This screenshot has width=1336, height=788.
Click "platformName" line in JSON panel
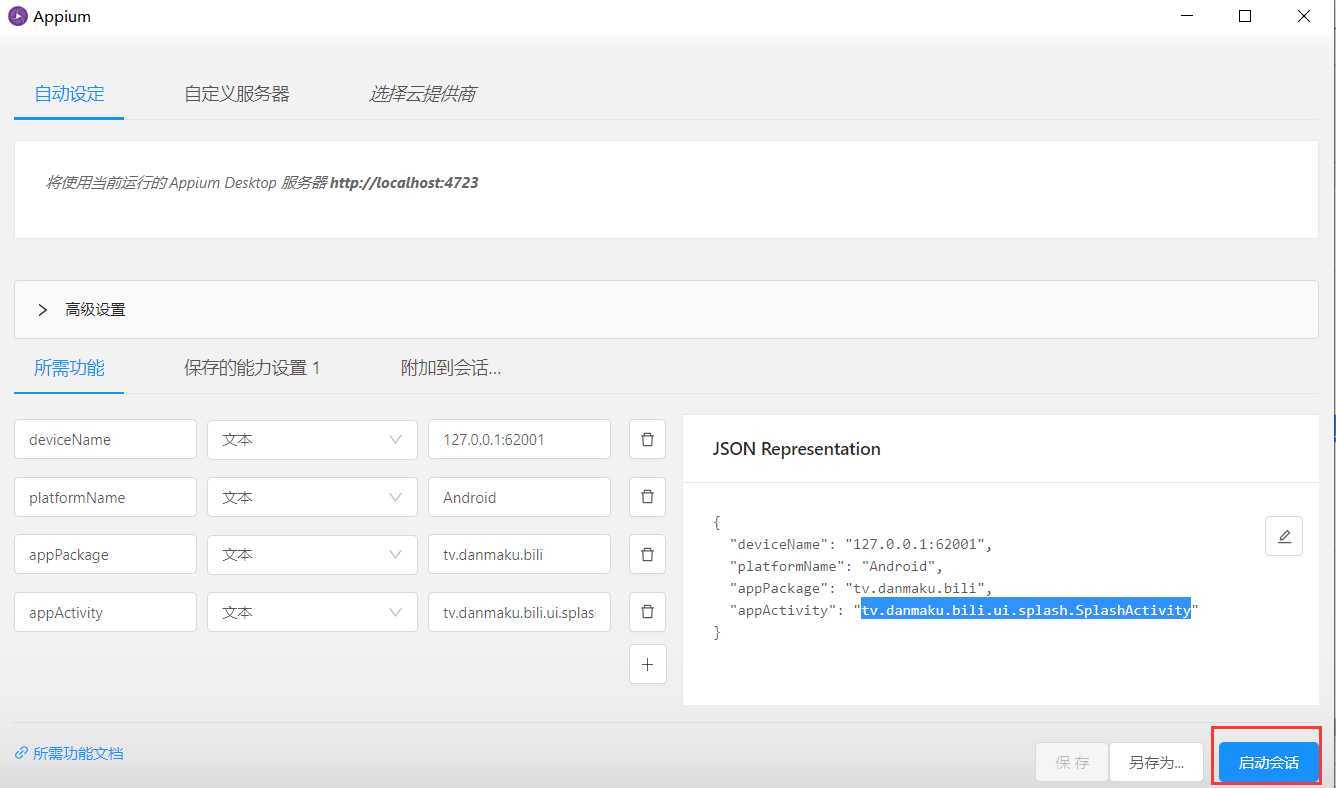[x=836, y=566]
